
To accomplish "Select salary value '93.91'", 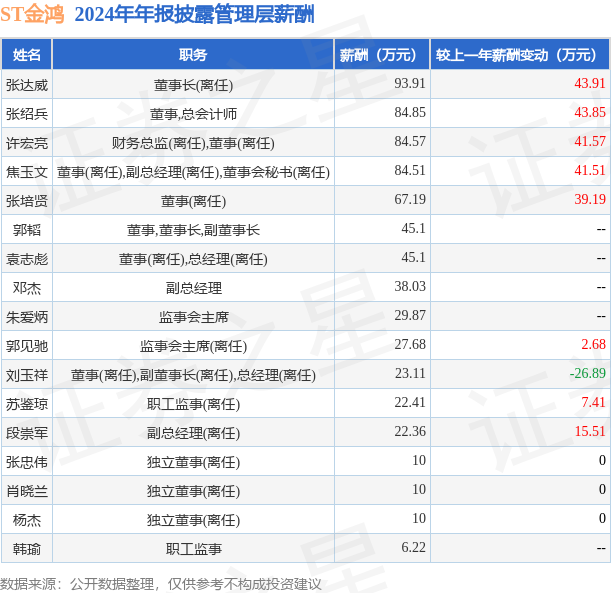I will (410, 83).
